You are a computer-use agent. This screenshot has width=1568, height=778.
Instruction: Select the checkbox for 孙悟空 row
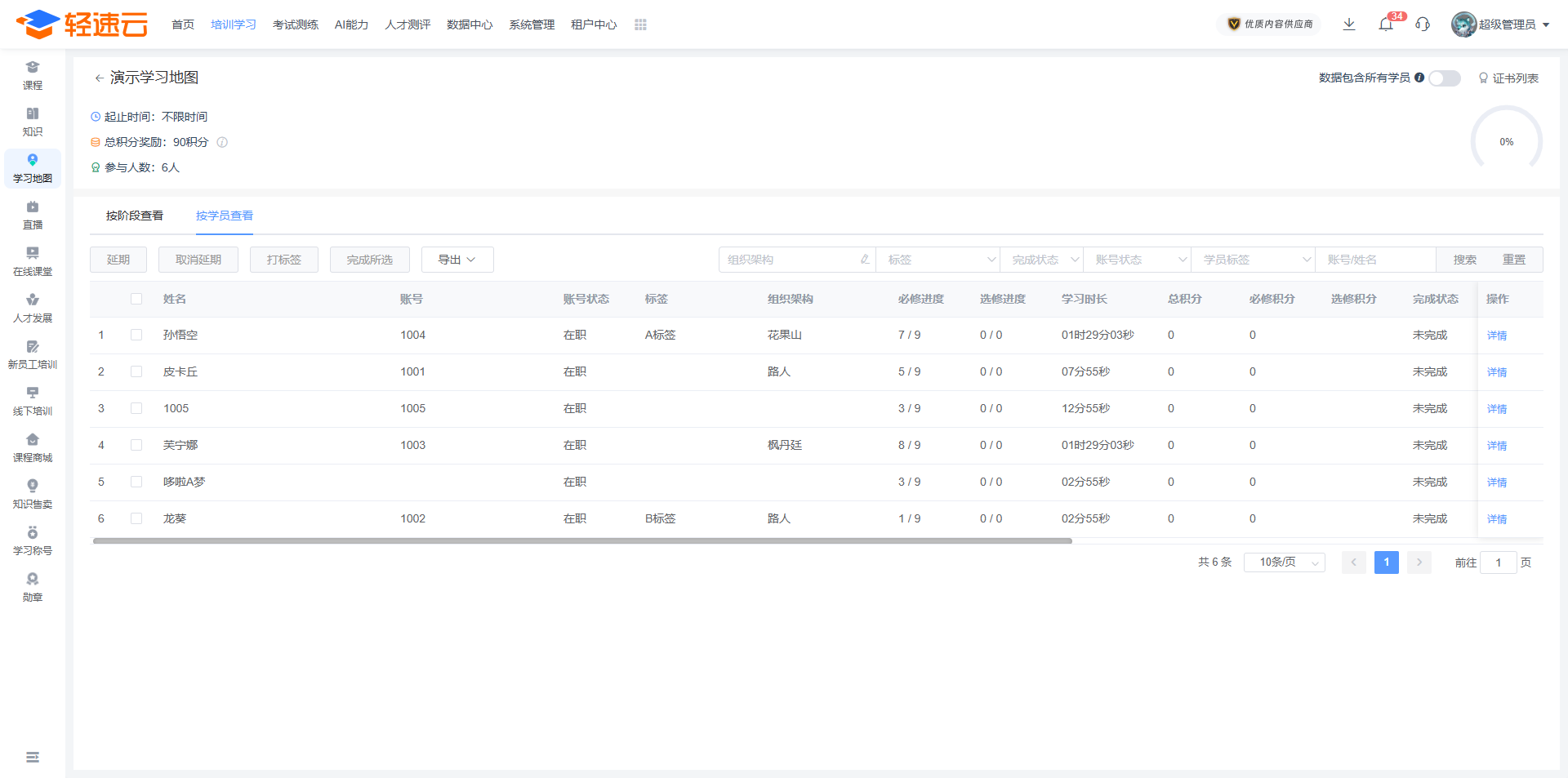coord(136,335)
